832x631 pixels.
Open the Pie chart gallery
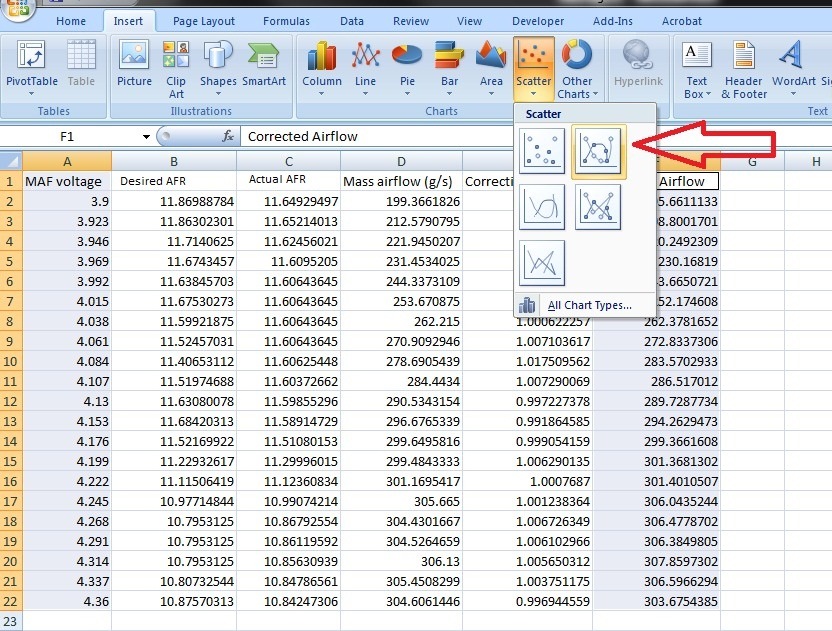click(407, 68)
